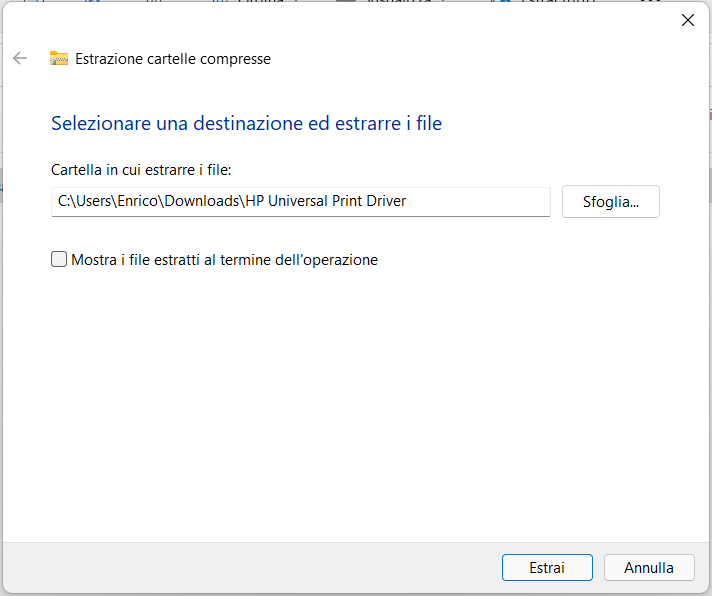The width and height of the screenshot is (712, 596).
Task: Click the destination folder path field
Action: [301, 201]
